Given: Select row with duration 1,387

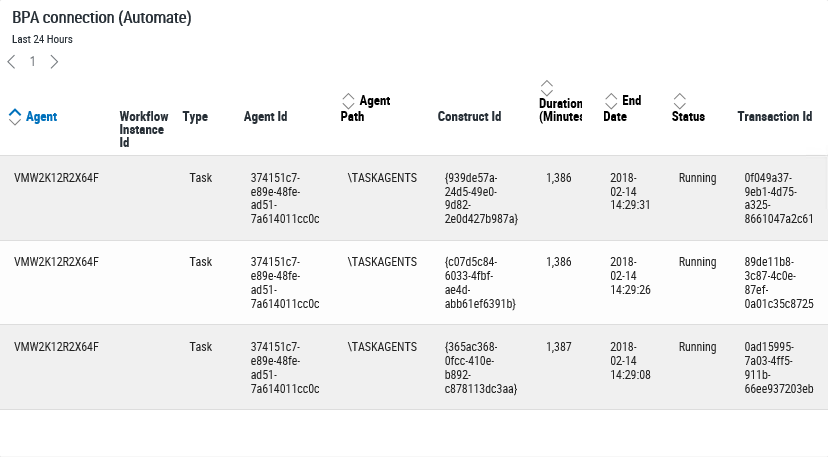Looking at the screenshot, I should pos(414,367).
